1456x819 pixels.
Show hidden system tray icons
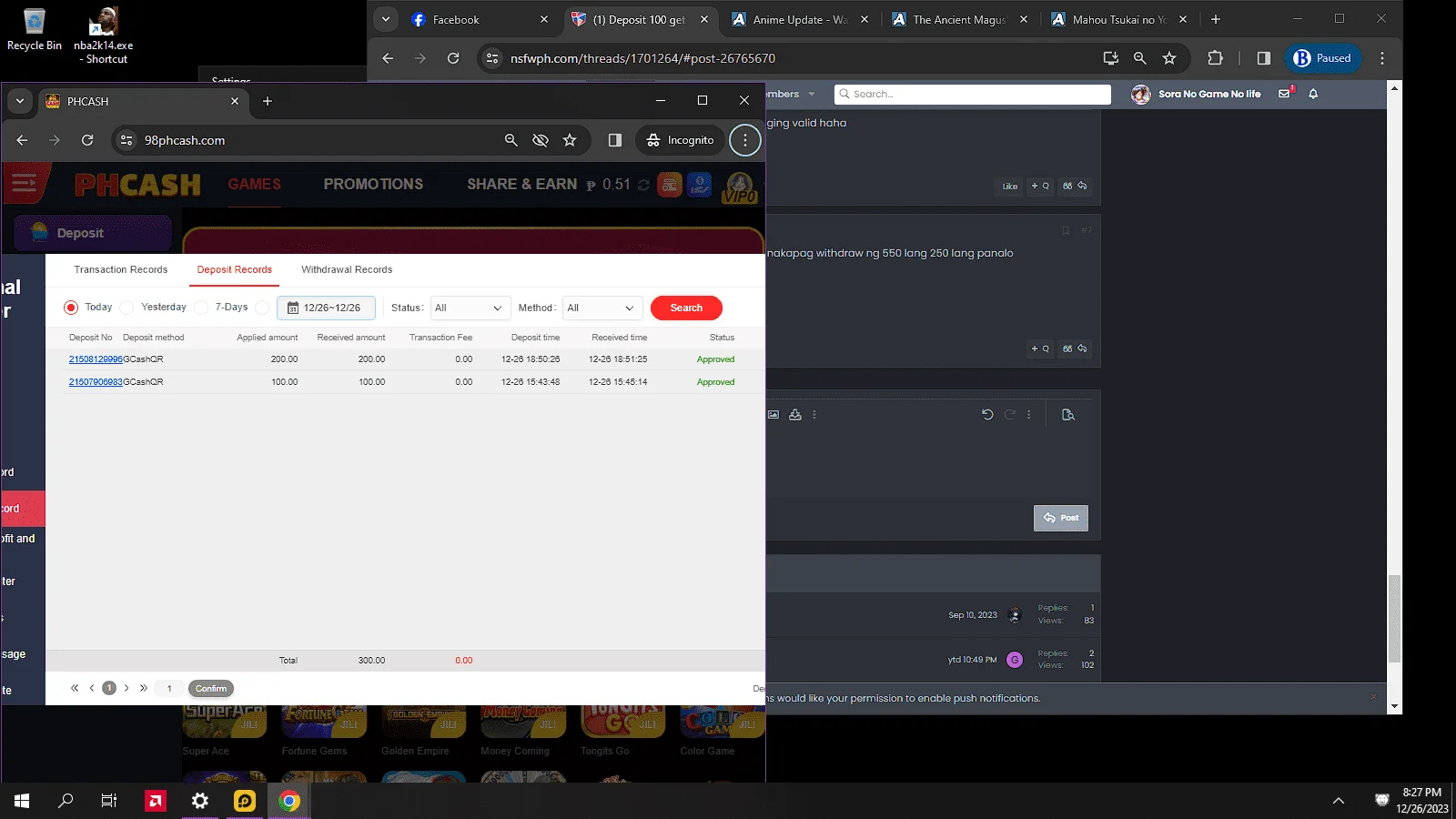1338,801
